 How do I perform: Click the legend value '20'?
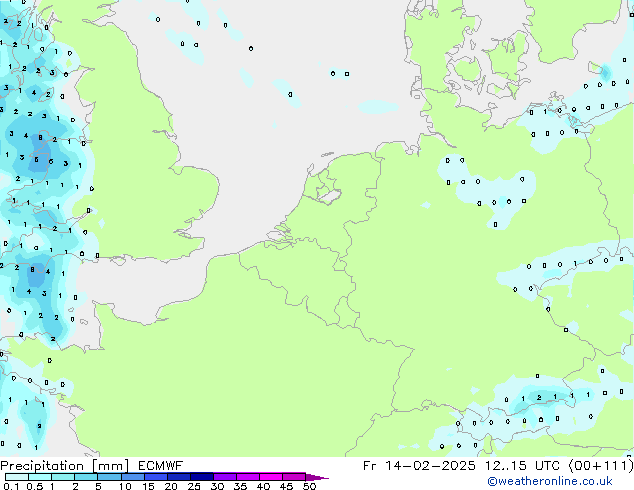coord(171,486)
